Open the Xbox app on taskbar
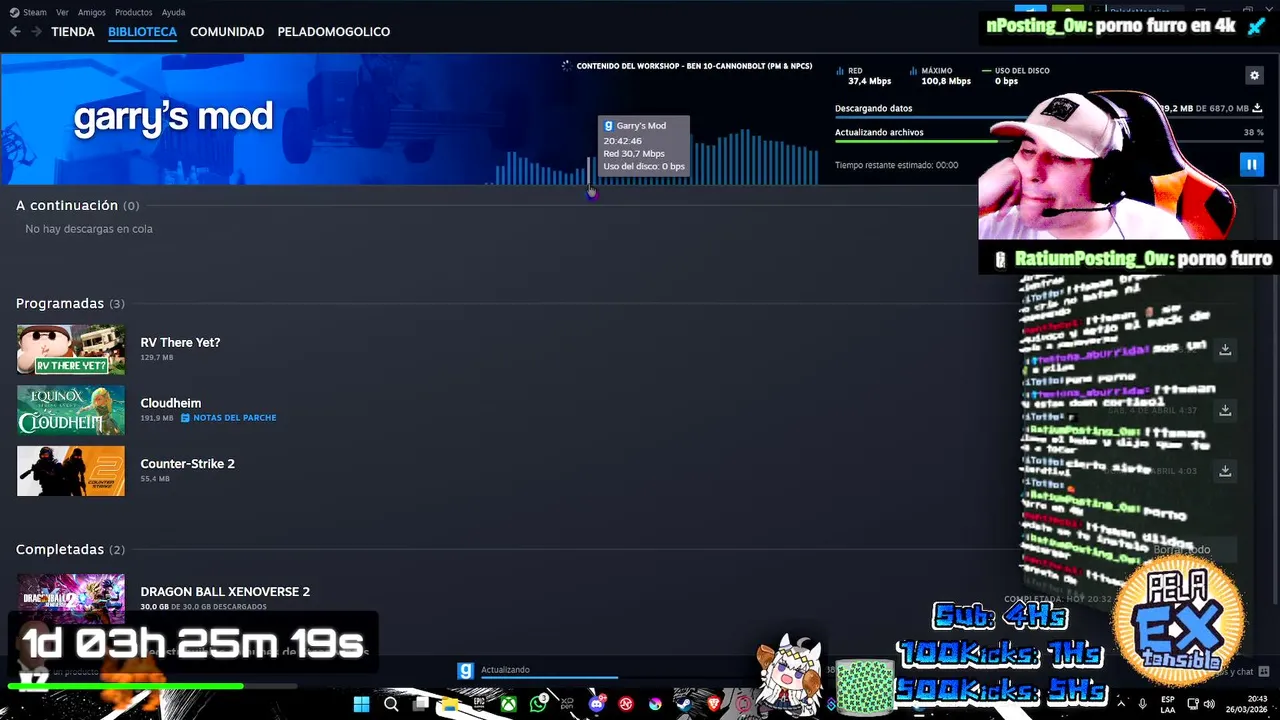The width and height of the screenshot is (1280, 720). (509, 704)
